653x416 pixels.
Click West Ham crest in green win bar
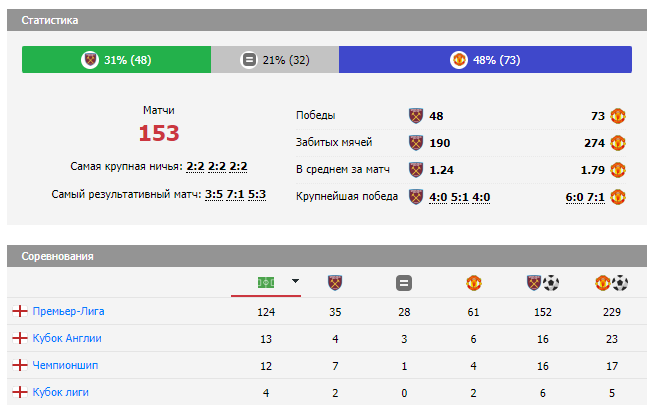tap(90, 60)
